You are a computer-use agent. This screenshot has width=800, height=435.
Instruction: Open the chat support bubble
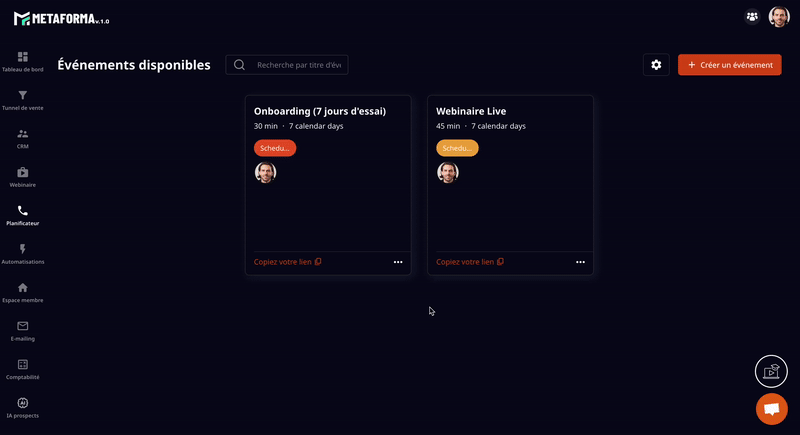pos(771,408)
